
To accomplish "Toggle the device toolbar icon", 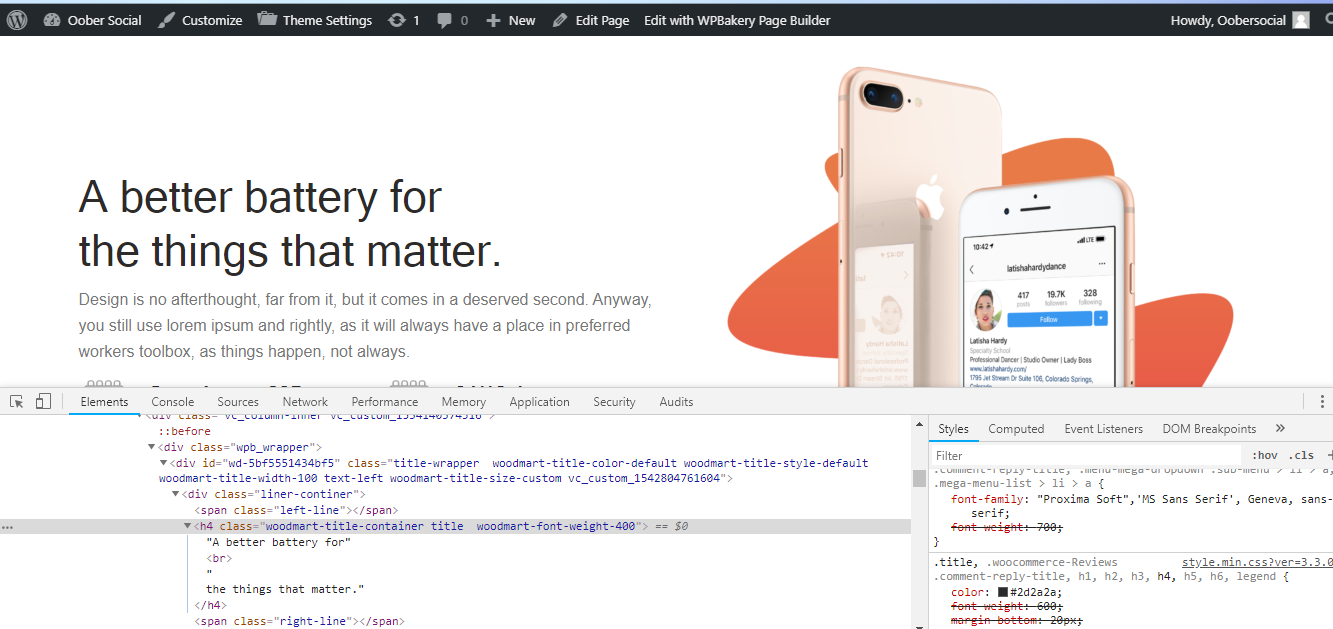I will (43, 402).
